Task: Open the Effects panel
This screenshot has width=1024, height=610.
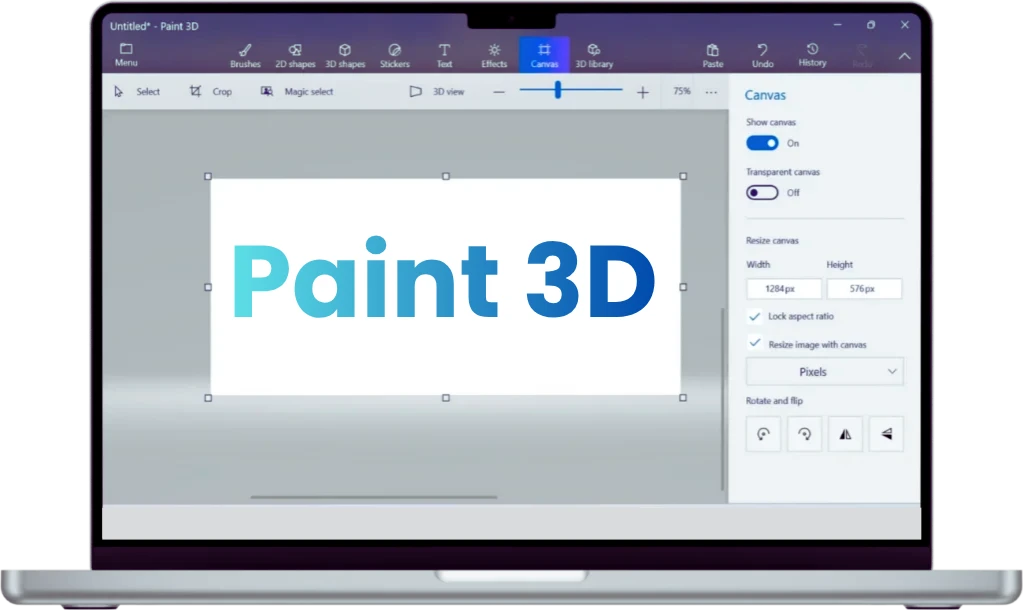Action: click(494, 55)
